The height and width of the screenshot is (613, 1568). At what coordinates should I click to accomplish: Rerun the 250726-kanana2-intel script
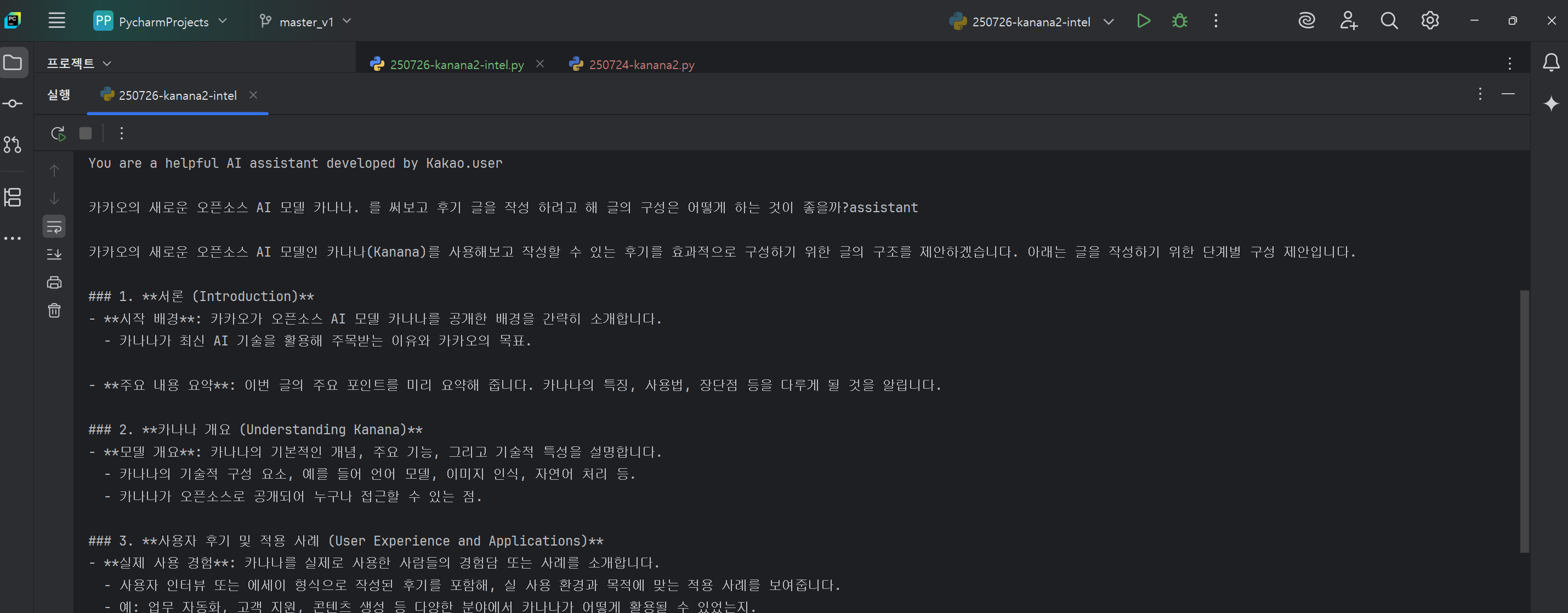[x=58, y=133]
